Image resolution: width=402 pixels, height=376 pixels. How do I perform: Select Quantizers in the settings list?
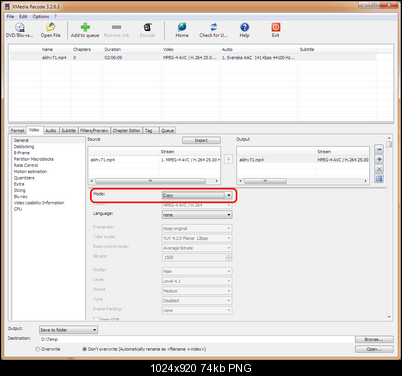click(x=24, y=178)
